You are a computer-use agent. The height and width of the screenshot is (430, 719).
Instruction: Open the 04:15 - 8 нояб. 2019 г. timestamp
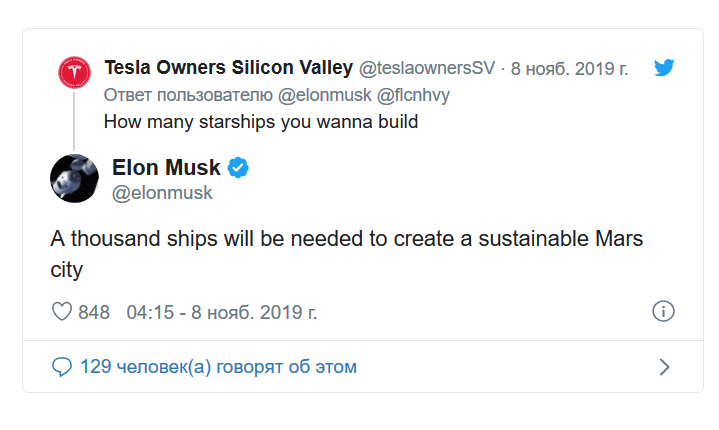(221, 312)
